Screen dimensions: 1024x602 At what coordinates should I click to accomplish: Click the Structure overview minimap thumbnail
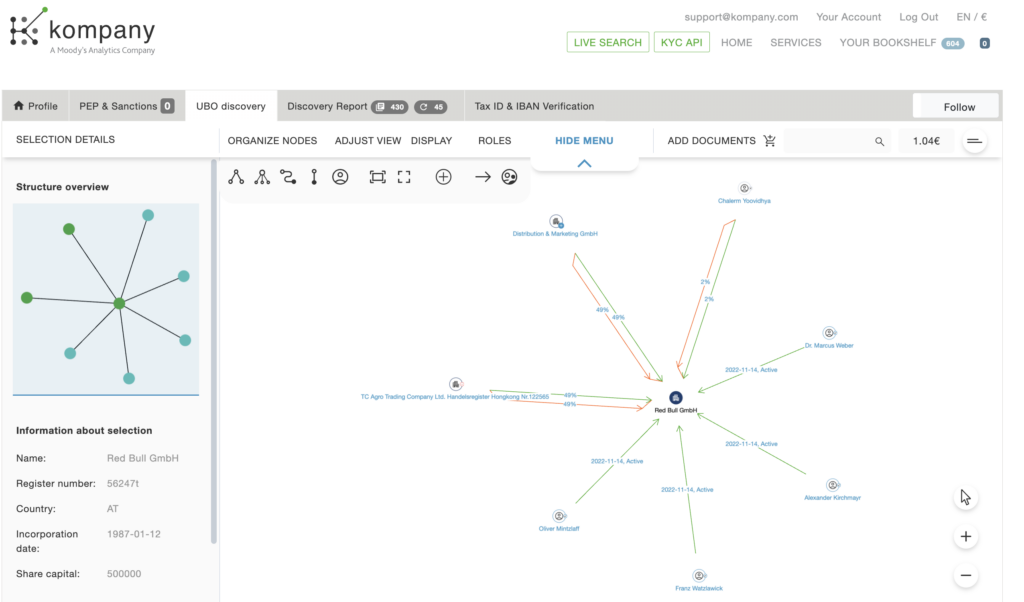coord(106,299)
